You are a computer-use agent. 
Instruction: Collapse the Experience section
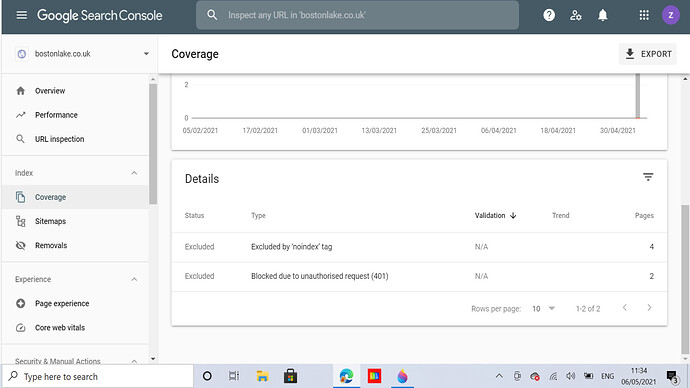click(x=134, y=279)
